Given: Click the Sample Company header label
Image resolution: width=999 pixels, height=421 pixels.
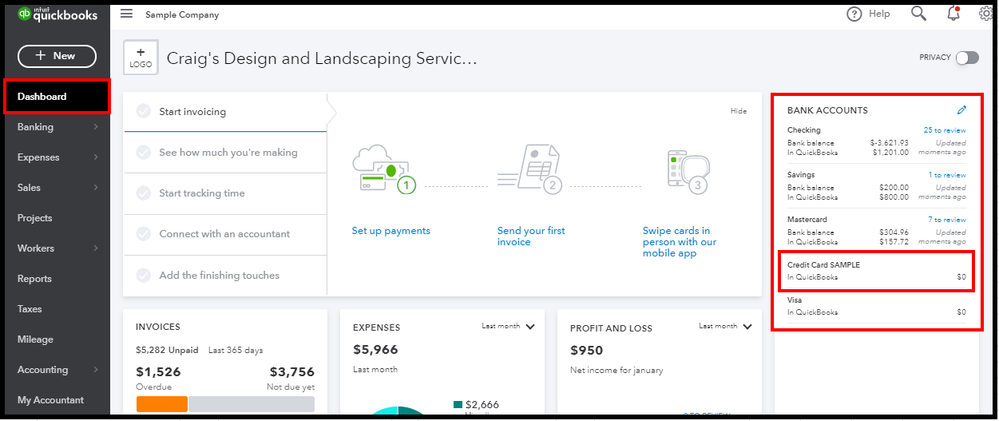Looking at the screenshot, I should click(182, 15).
